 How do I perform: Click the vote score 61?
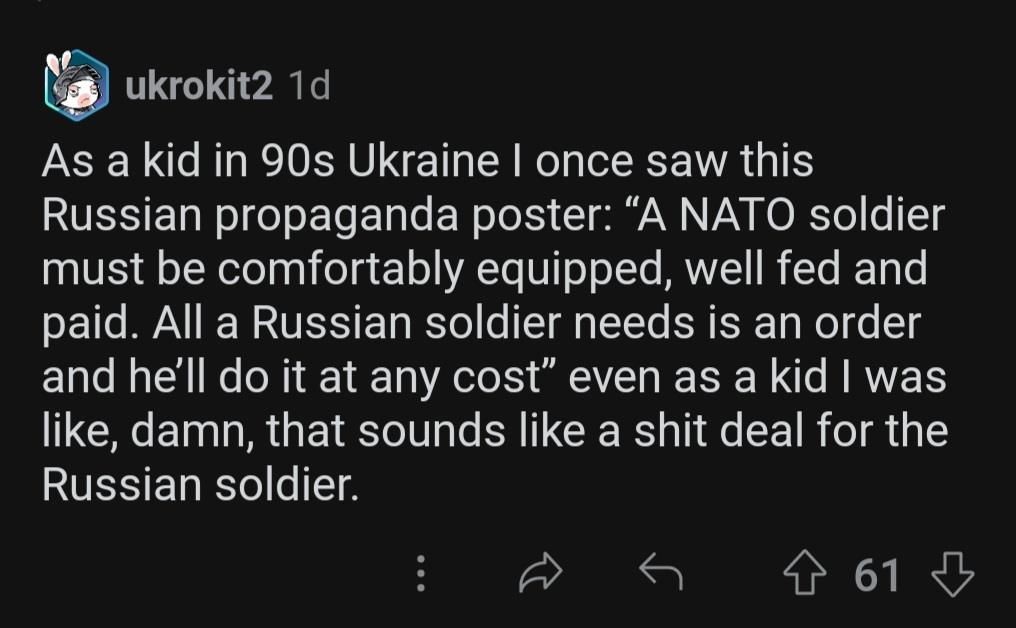click(x=878, y=575)
